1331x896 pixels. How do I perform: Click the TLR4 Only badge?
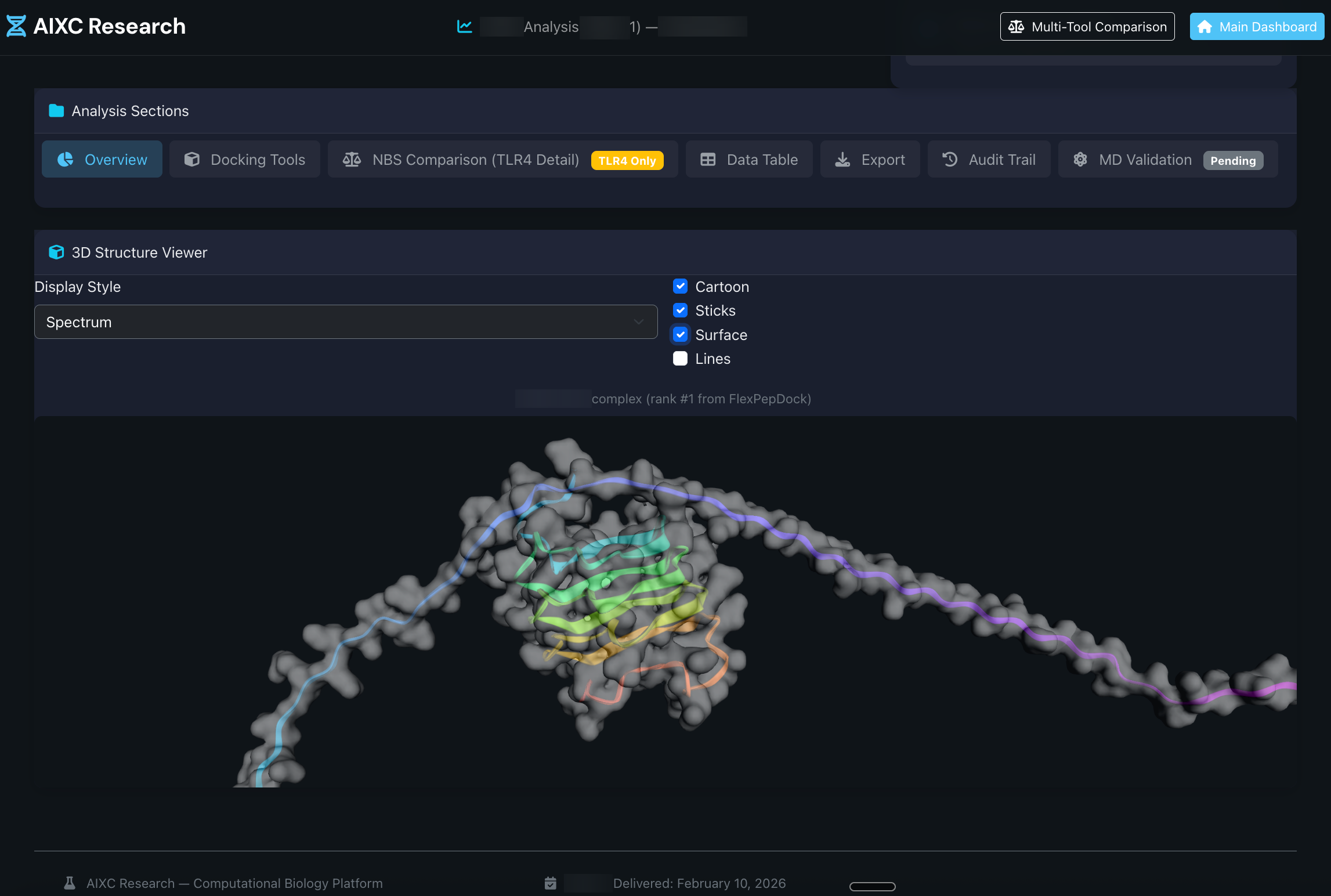click(x=628, y=161)
